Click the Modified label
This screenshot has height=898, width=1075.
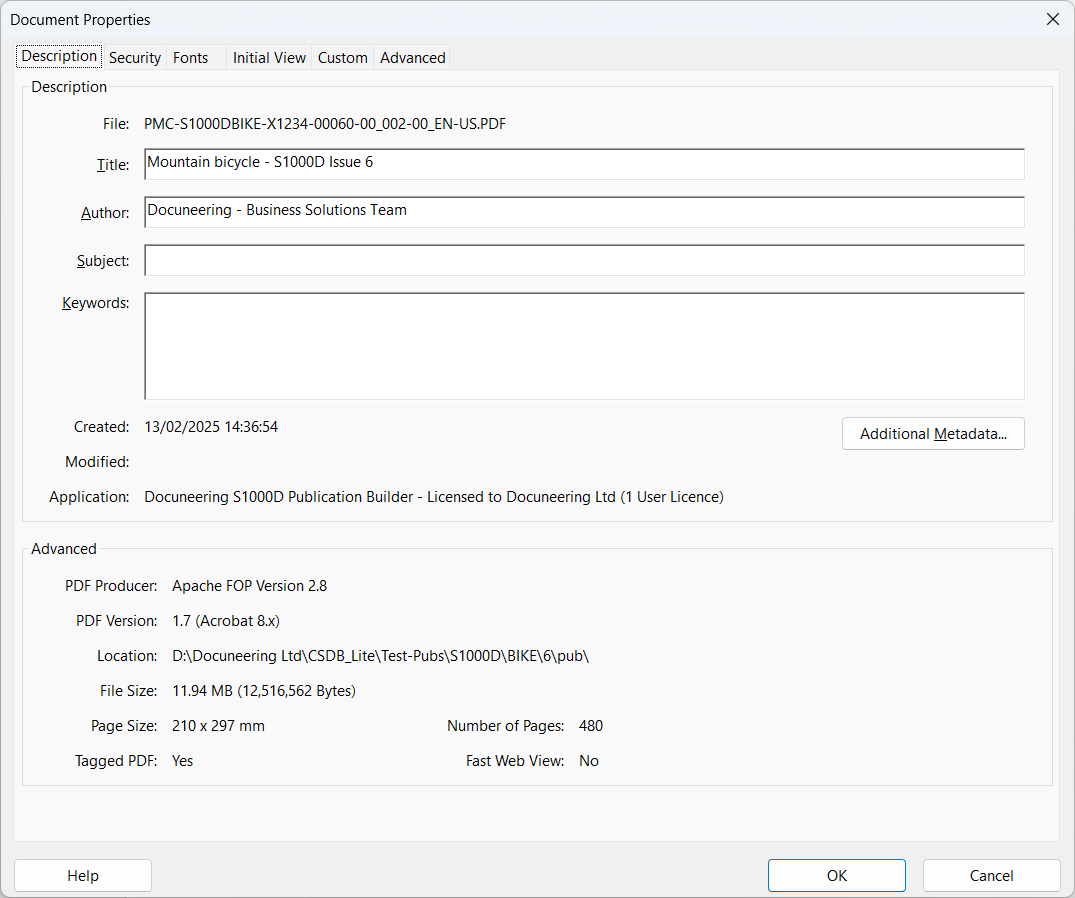point(97,462)
